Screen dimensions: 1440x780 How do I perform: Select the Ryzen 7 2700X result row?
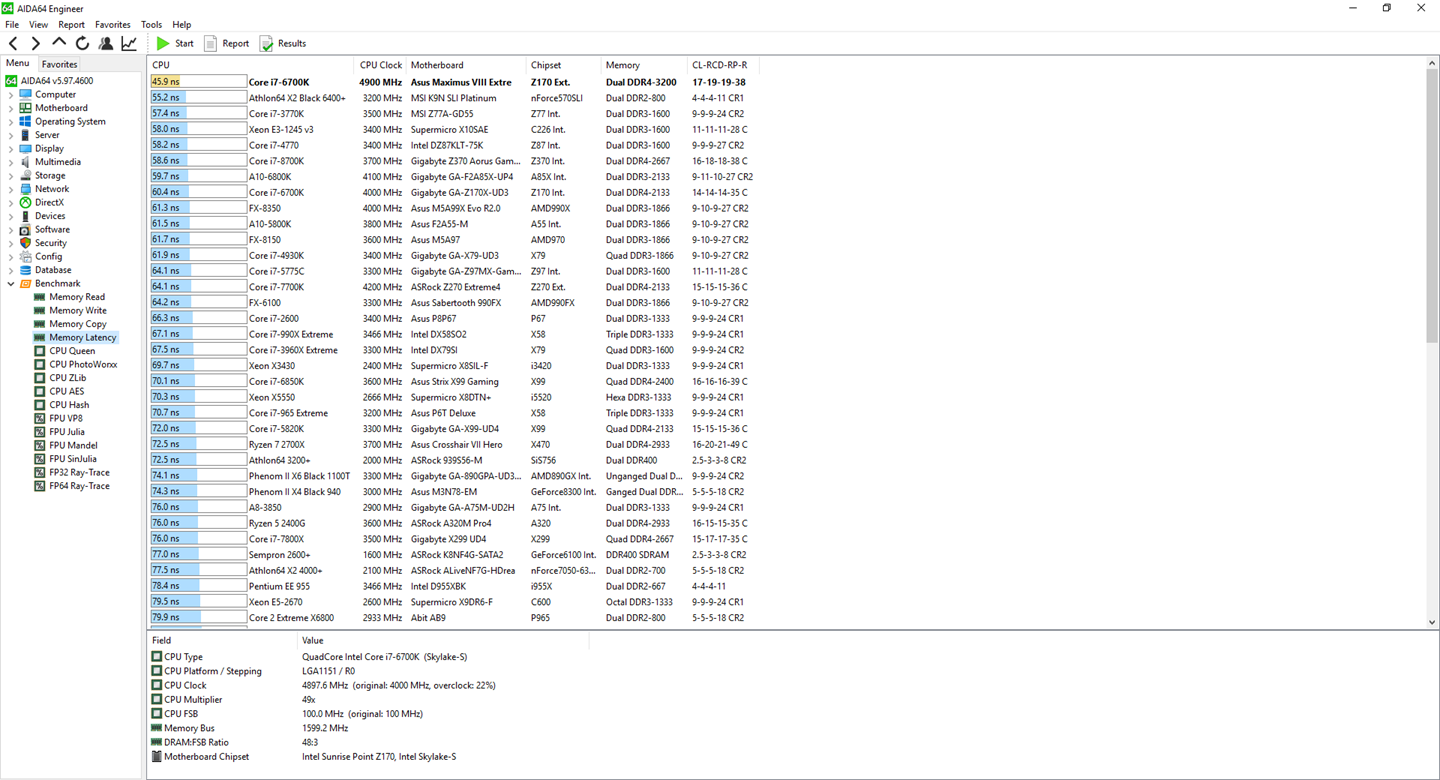tap(454, 444)
